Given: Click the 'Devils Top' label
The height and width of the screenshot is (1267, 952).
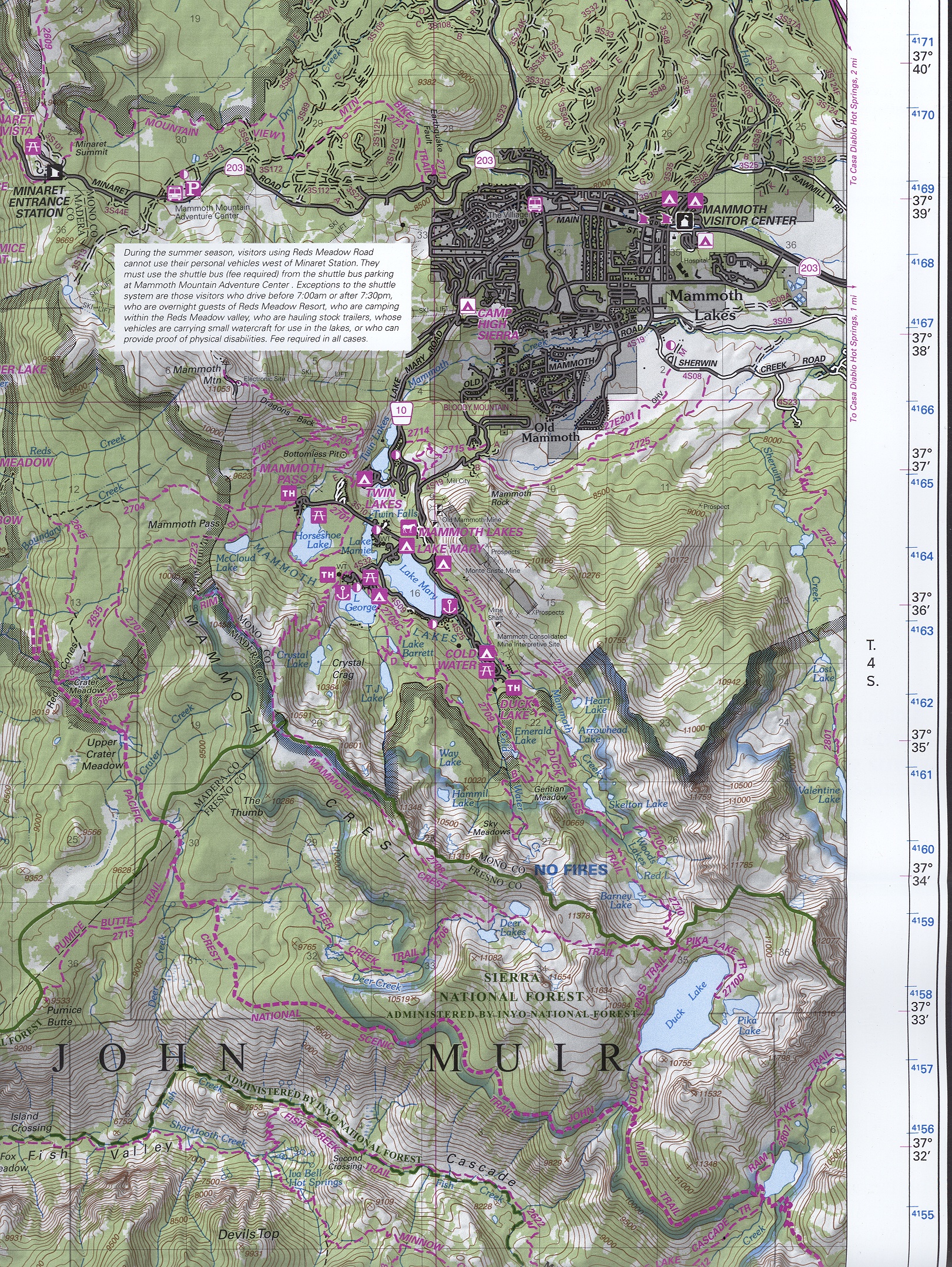Looking at the screenshot, I should point(248,1234).
